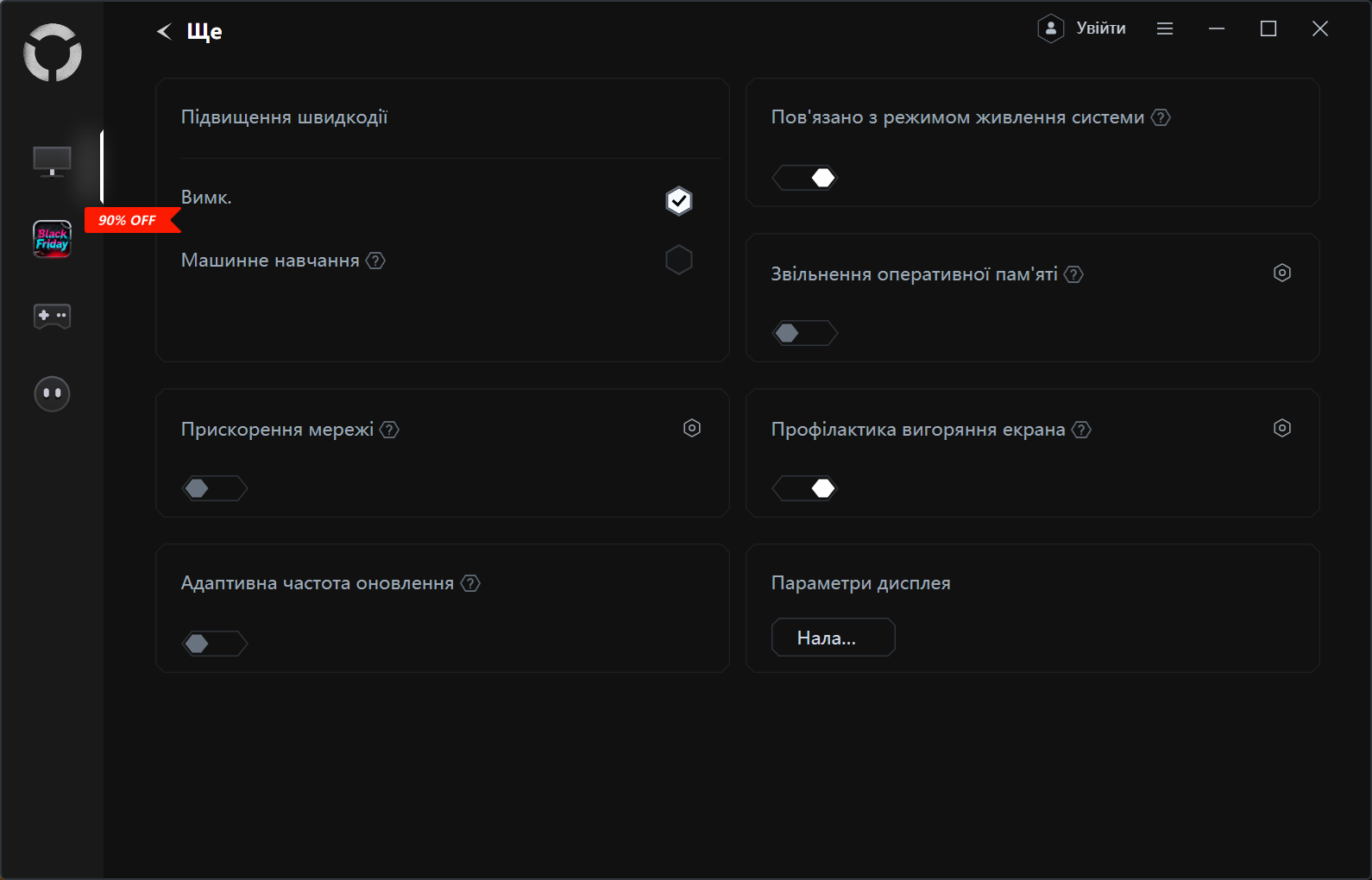Click help icon beside Машинне навчання
Viewport: 1372px width, 880px height.
375,261
